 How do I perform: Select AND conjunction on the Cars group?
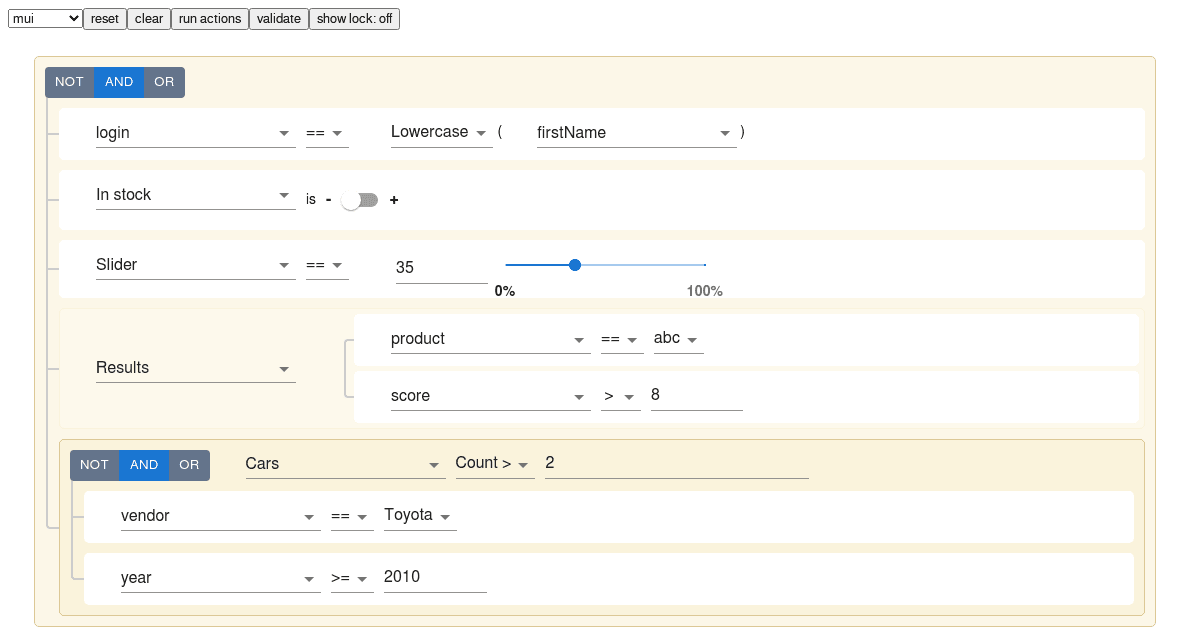[x=144, y=465]
